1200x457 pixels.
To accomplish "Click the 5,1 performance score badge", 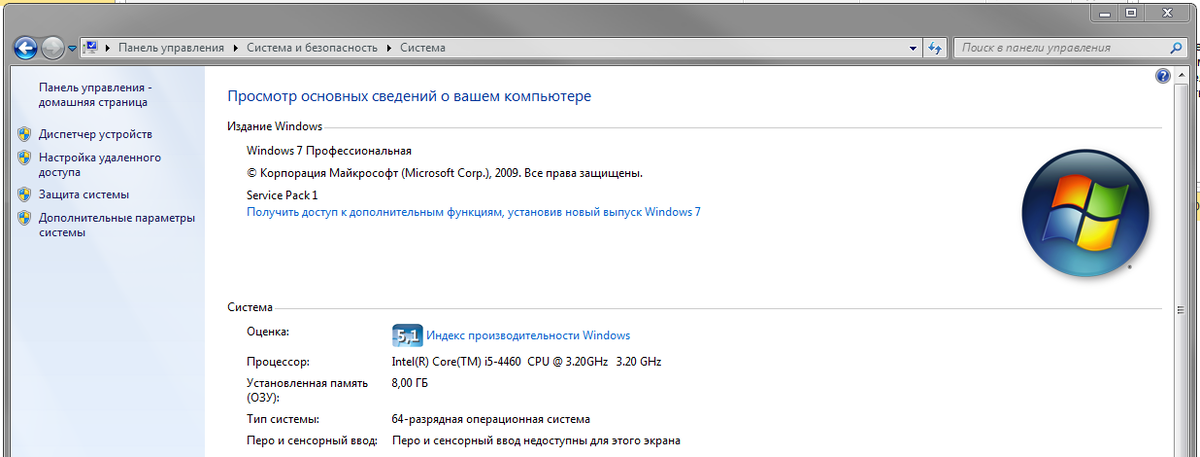I will (407, 335).
